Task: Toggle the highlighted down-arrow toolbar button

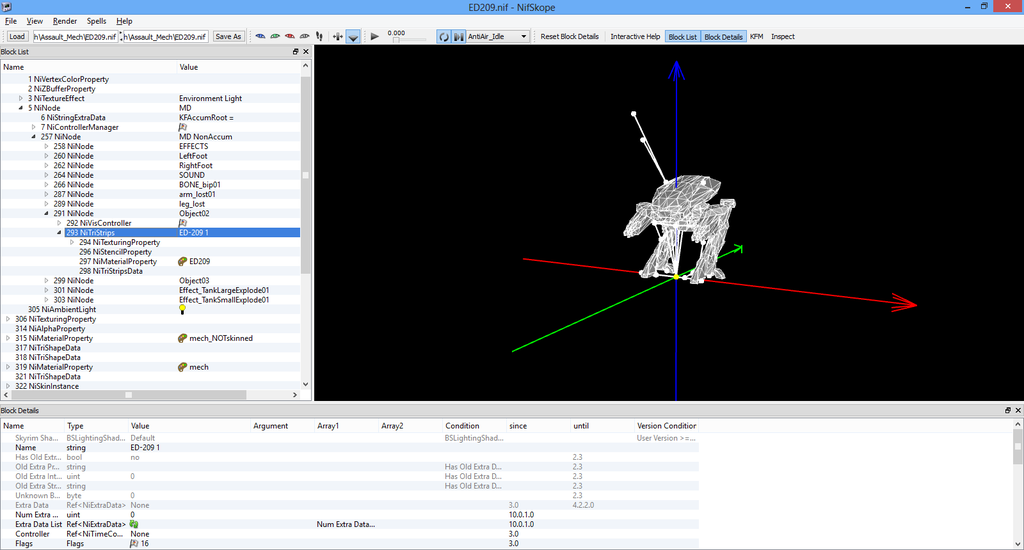Action: (353, 37)
